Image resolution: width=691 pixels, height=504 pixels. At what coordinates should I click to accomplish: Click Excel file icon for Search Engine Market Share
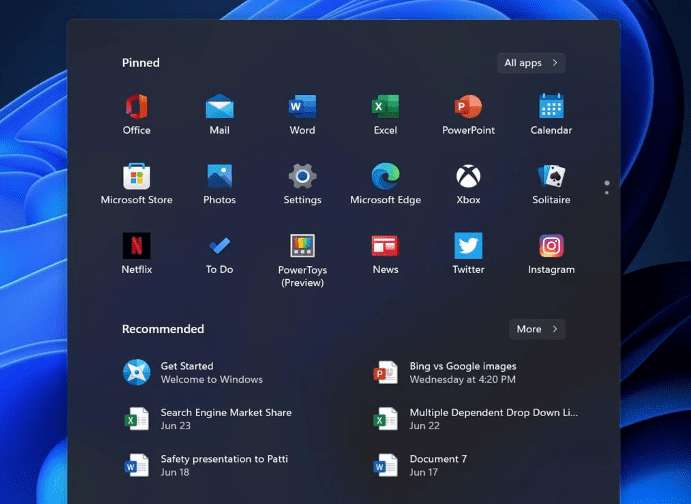(136, 419)
